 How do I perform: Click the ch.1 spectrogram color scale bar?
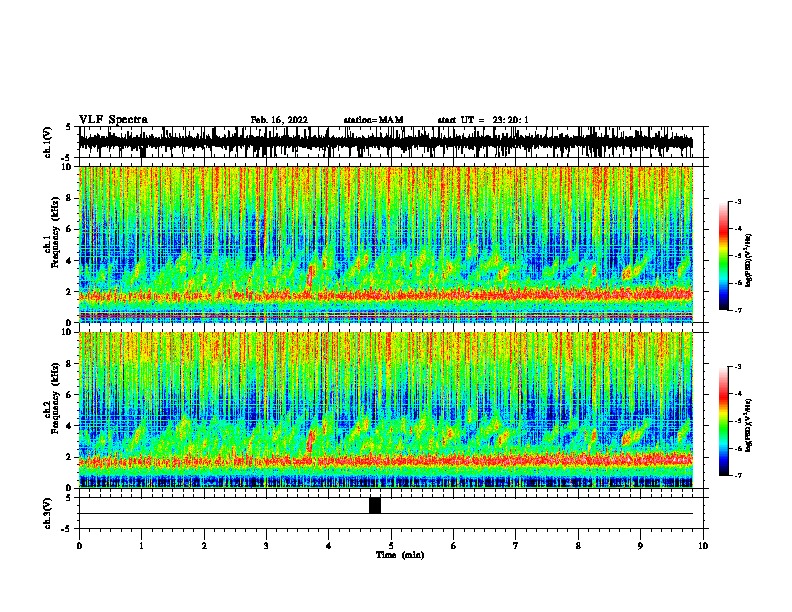[x=724, y=256]
